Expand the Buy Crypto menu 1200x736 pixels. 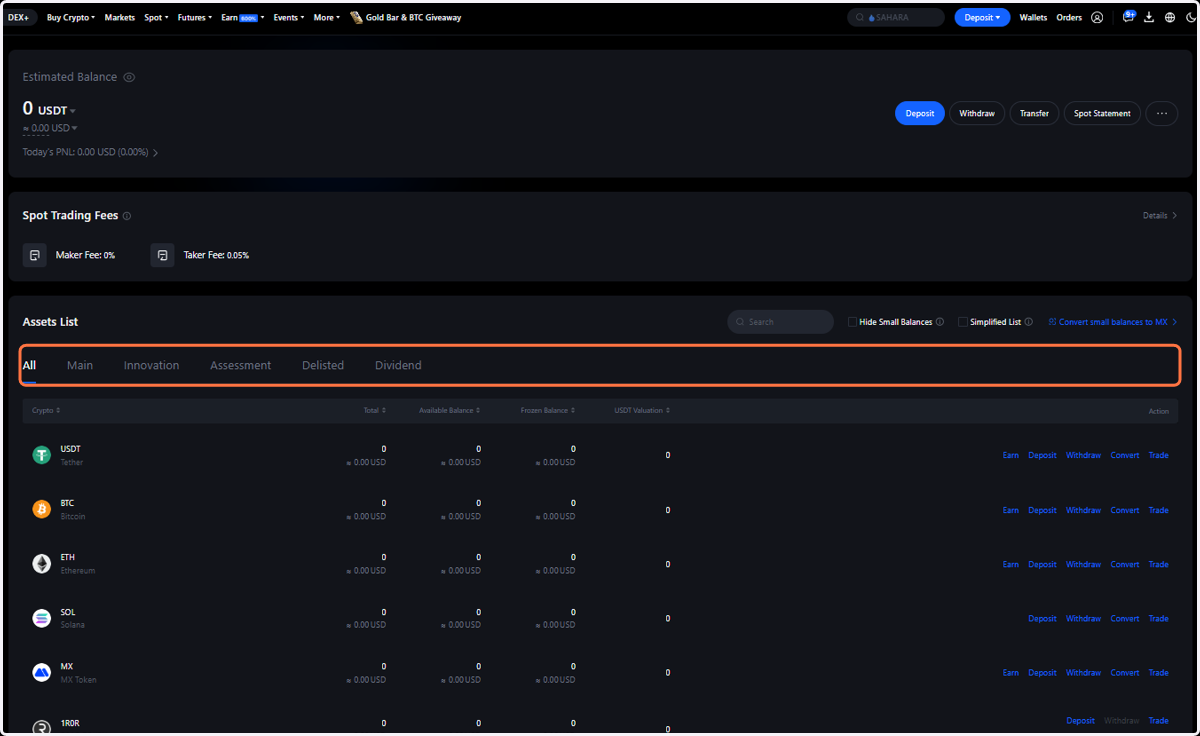[x=71, y=17]
